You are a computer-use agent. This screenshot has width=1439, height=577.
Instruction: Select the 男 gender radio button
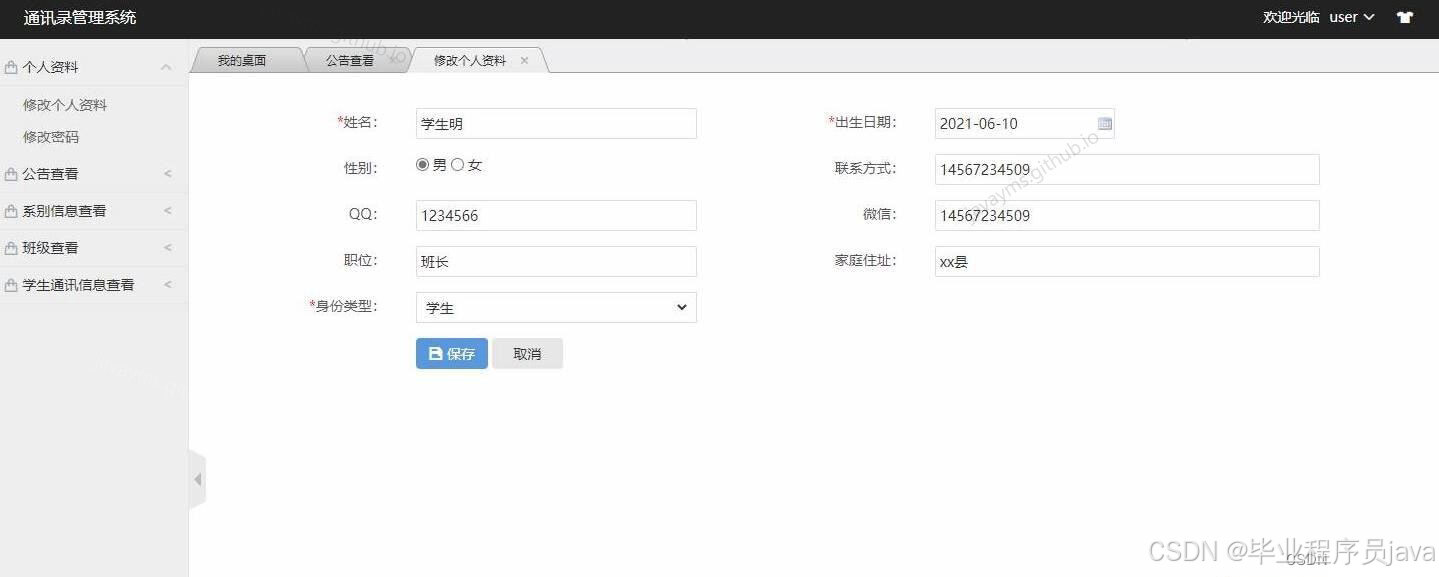pyautogui.click(x=422, y=165)
